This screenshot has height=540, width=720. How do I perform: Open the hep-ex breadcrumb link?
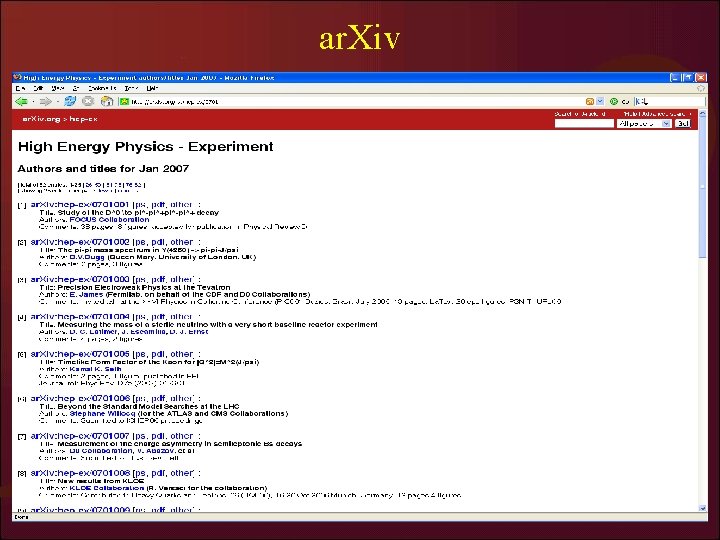(x=84, y=119)
